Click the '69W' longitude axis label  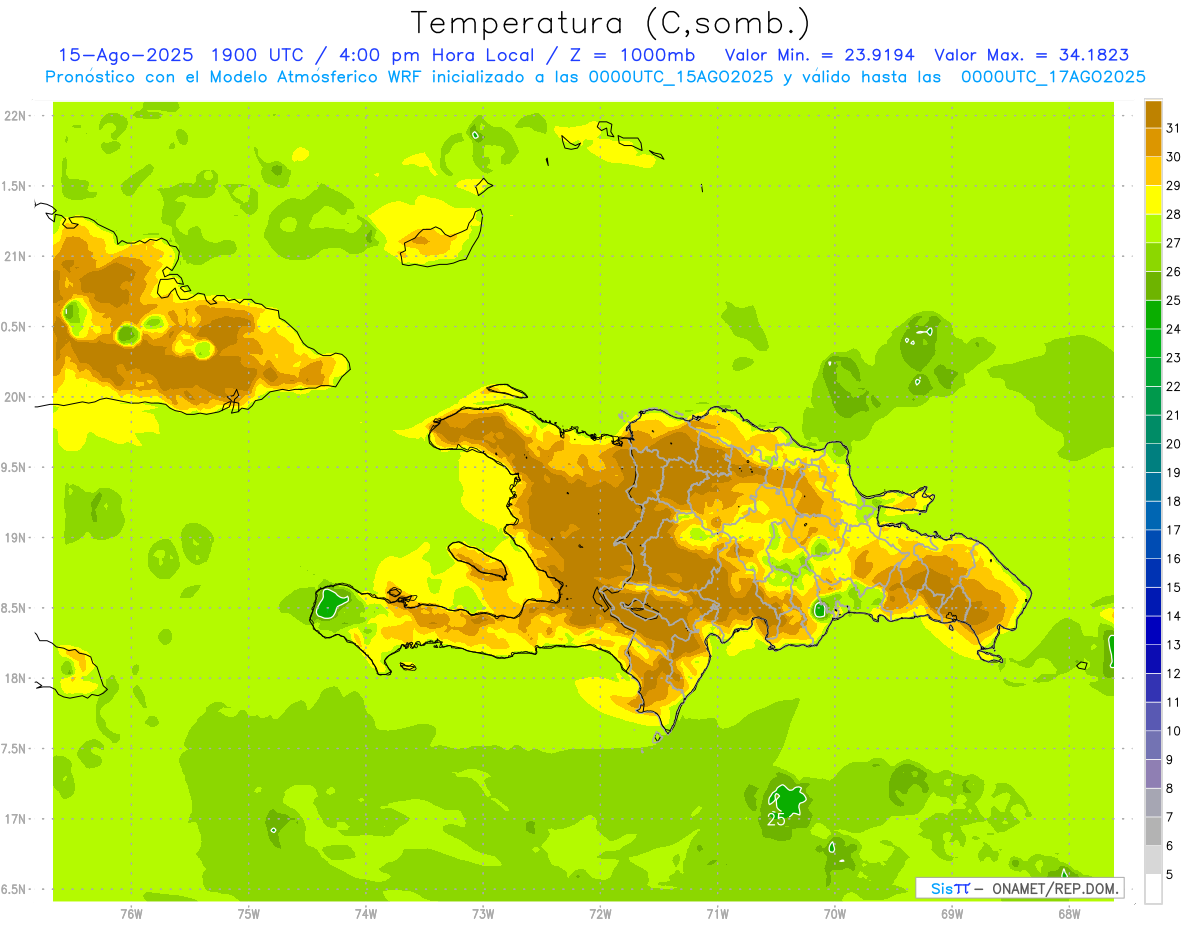pyautogui.click(x=952, y=913)
